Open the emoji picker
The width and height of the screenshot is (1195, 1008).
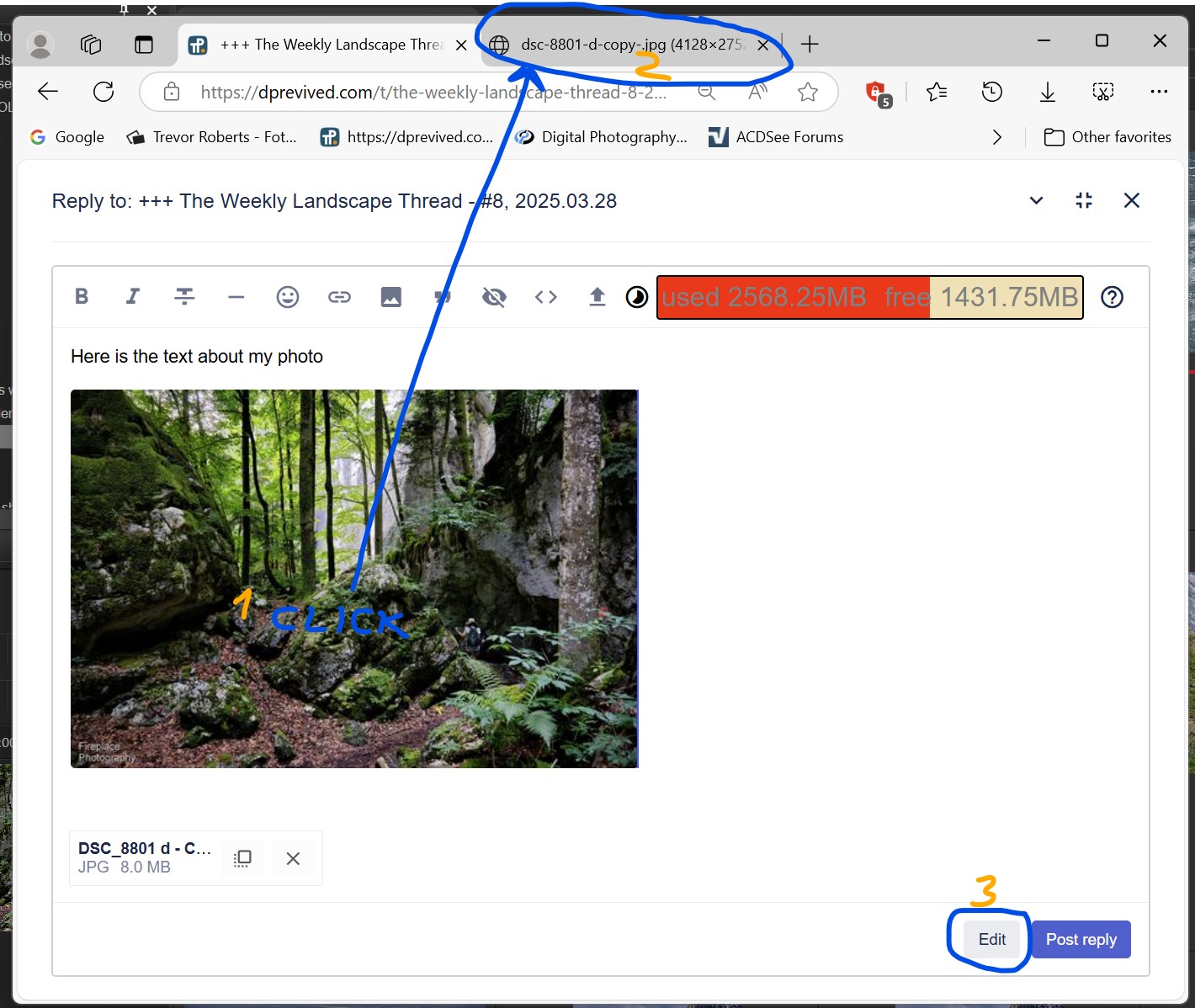288,297
